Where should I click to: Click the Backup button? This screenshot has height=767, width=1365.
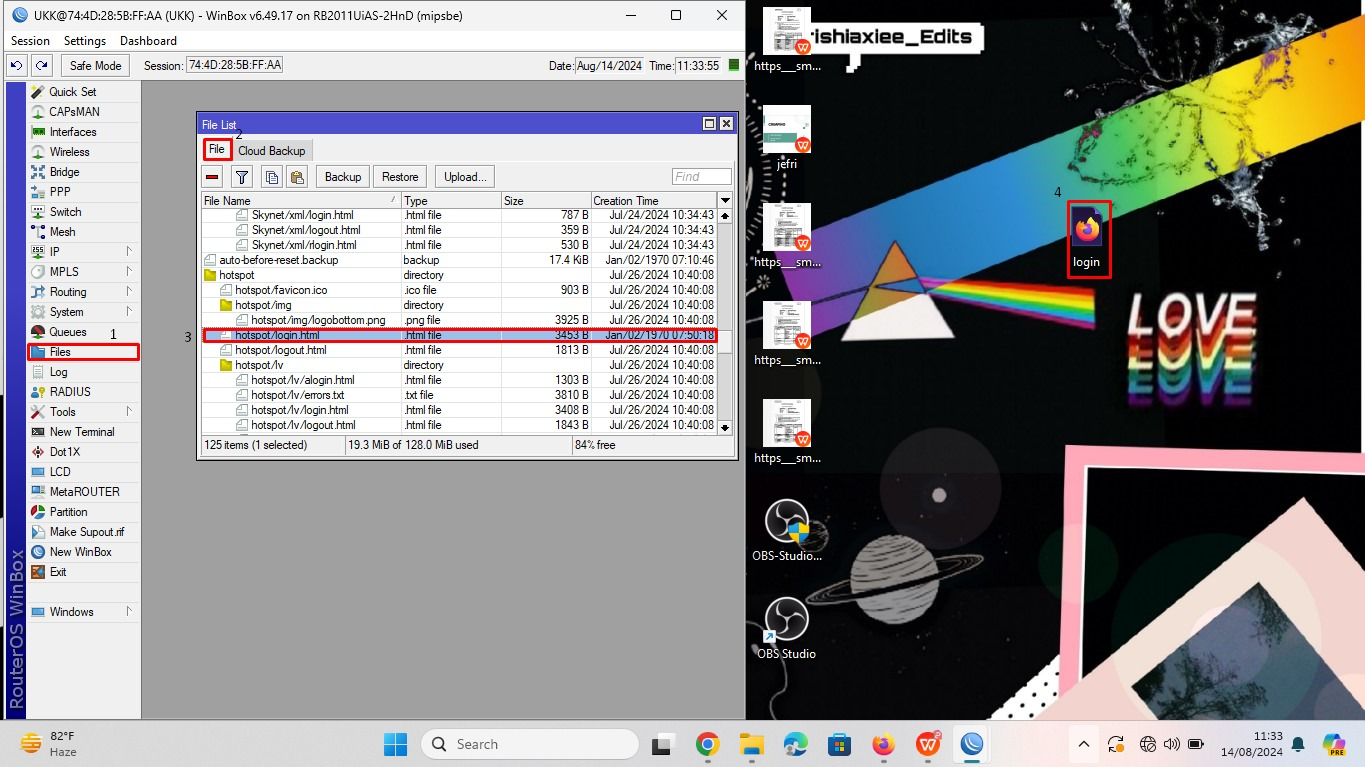point(343,177)
